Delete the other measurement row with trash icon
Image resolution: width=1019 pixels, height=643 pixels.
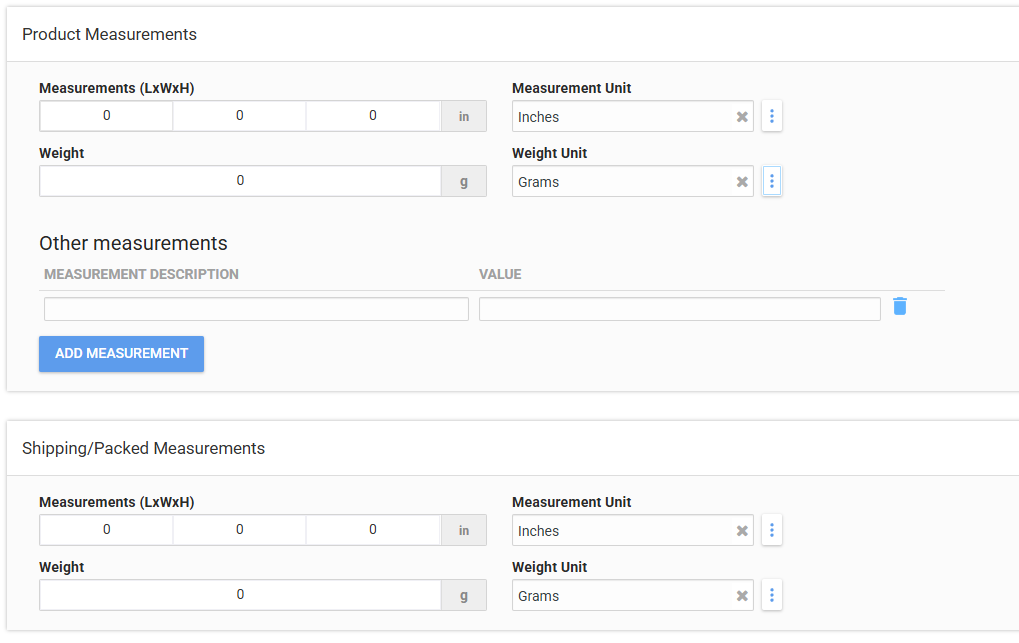tap(900, 306)
